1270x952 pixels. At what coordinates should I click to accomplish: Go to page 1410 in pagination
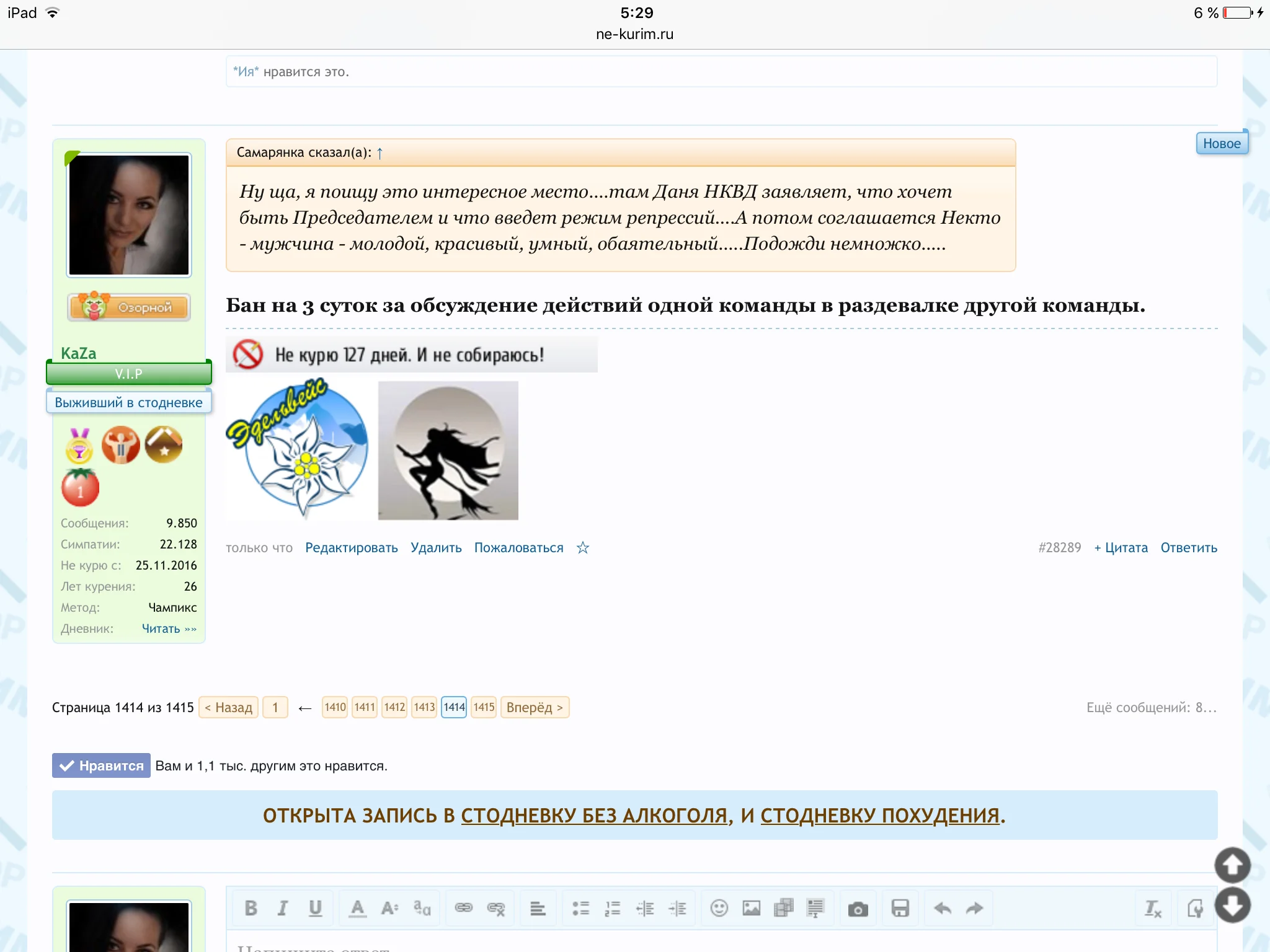(335, 707)
